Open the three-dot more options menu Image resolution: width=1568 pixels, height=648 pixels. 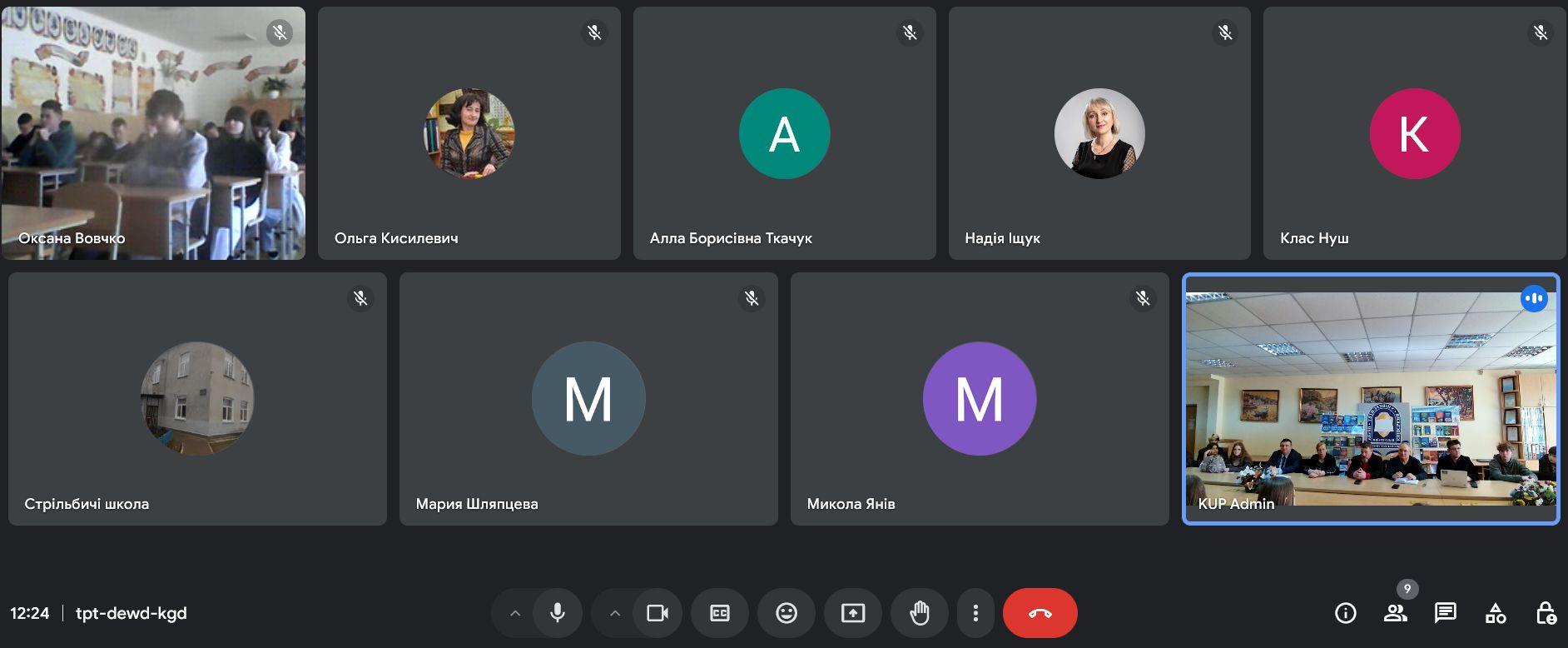click(975, 614)
